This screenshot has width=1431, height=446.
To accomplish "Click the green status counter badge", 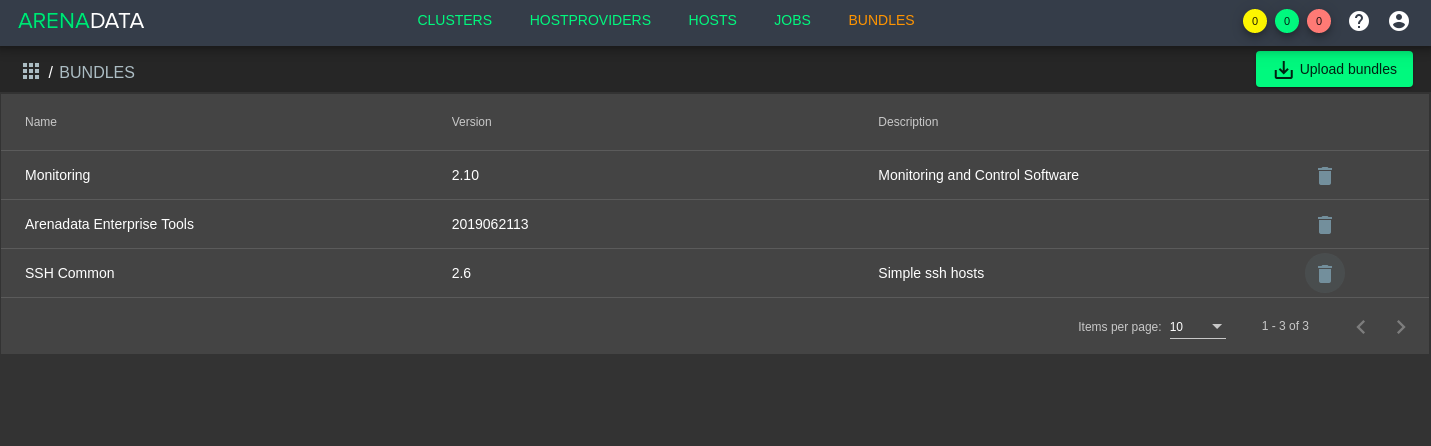I will (1287, 21).
